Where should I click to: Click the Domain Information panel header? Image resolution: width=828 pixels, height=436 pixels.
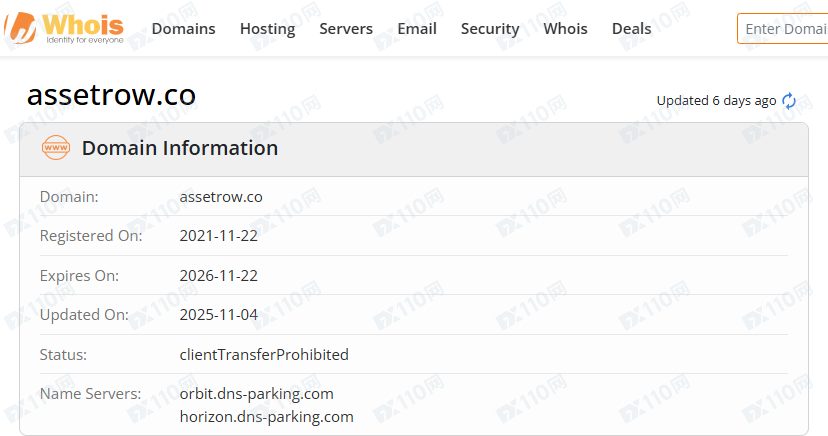pos(180,148)
